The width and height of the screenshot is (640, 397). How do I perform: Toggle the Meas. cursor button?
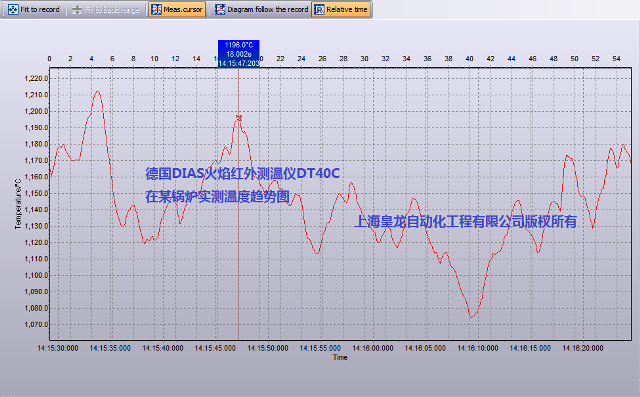click(x=177, y=9)
